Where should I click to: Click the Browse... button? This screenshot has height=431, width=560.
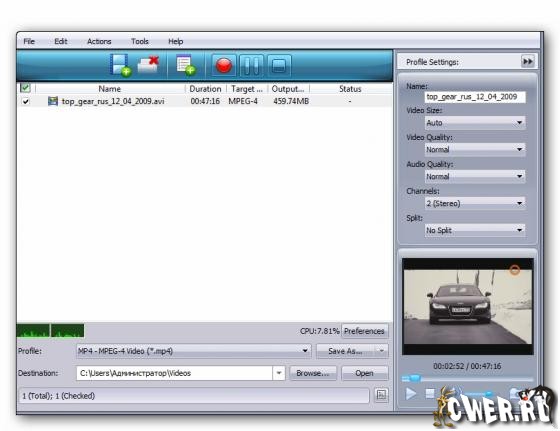pyautogui.click(x=312, y=373)
